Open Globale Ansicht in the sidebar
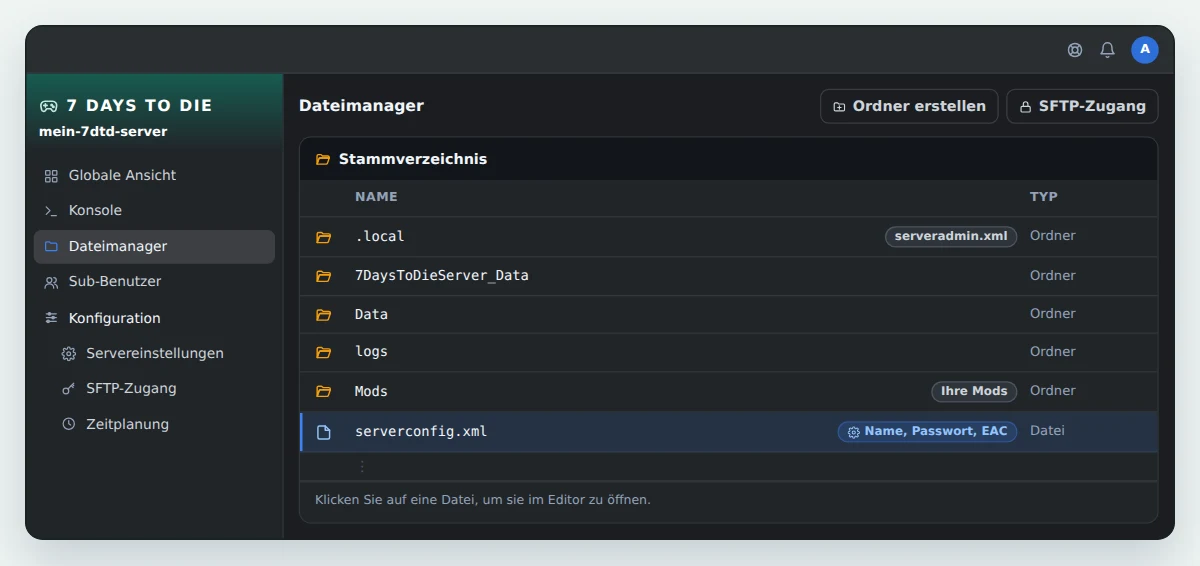Viewport: 1200px width, 566px height. 154,176
